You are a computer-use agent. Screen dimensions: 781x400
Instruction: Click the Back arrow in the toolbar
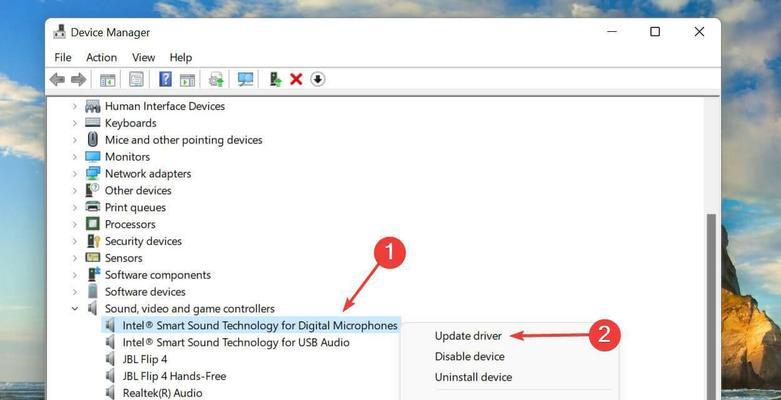click(x=57, y=79)
